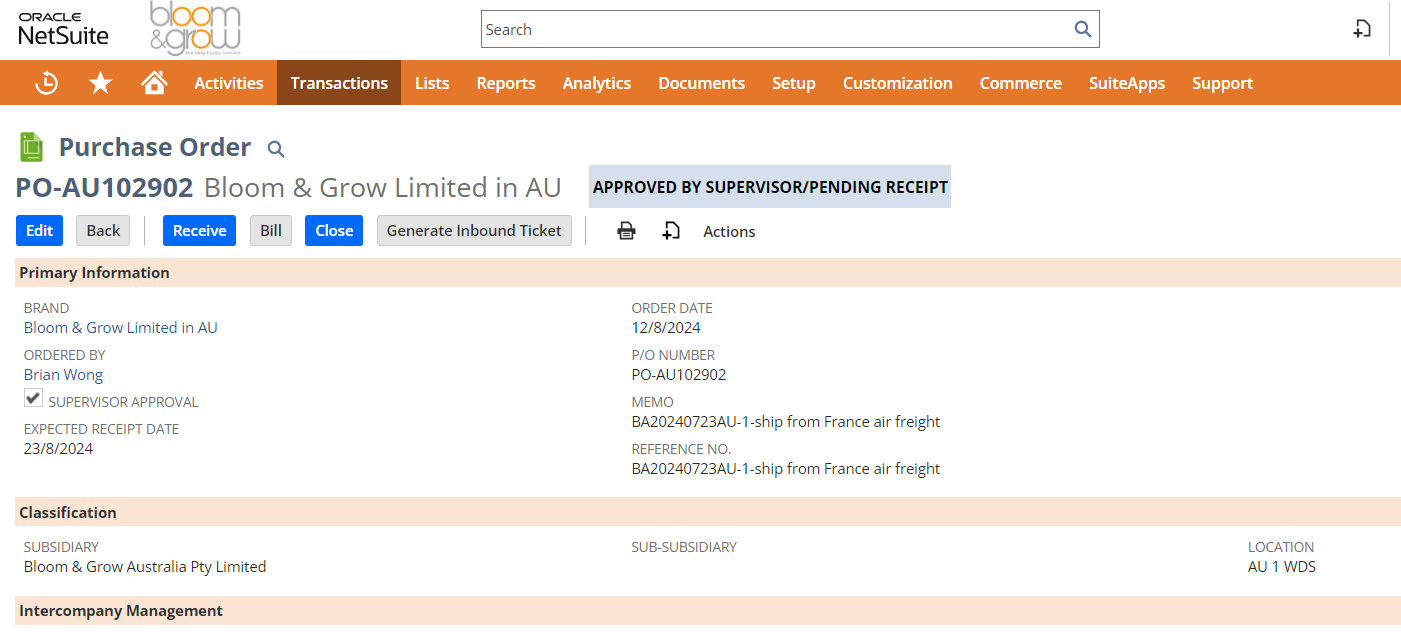This screenshot has height=638, width=1401.
Task: Open the Support menu
Action: tap(1222, 83)
